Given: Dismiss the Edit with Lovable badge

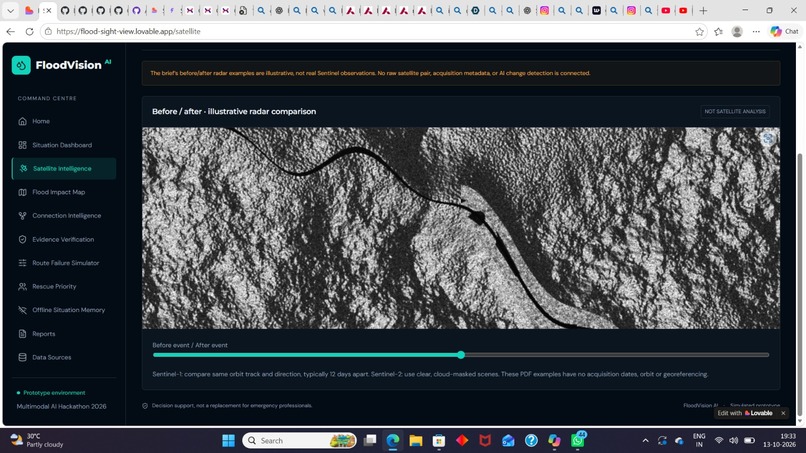Looking at the screenshot, I should pyautogui.click(x=783, y=413).
